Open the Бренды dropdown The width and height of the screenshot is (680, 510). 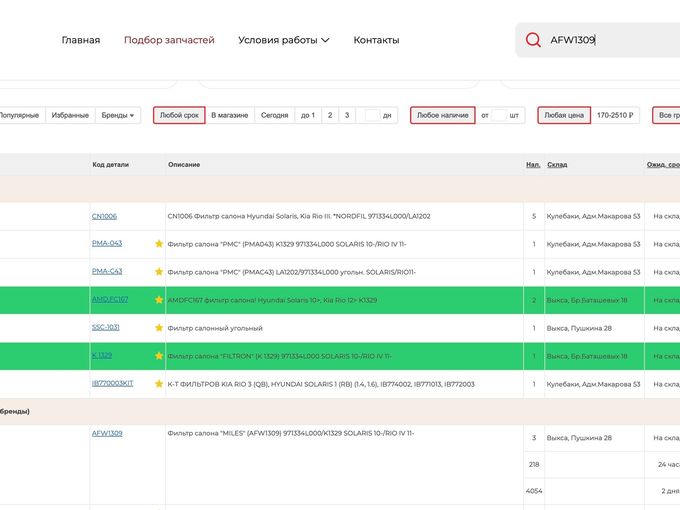point(118,115)
